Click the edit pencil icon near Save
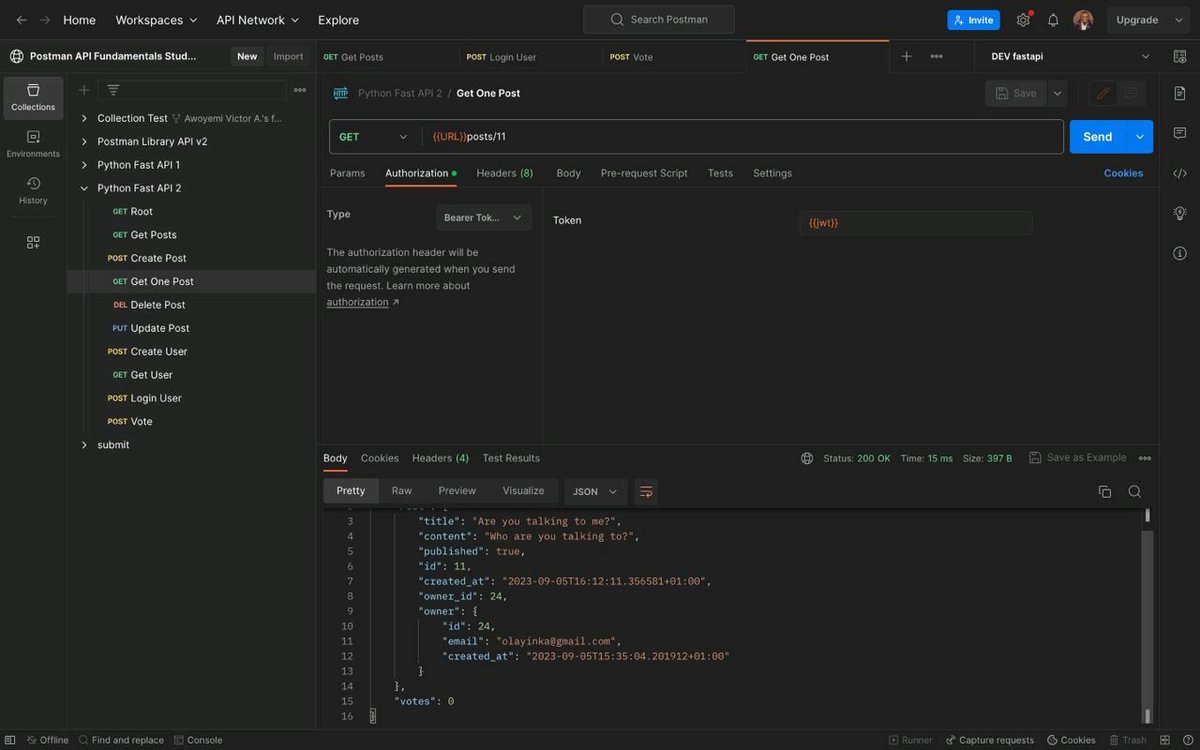The height and width of the screenshot is (750, 1200). pos(1103,93)
